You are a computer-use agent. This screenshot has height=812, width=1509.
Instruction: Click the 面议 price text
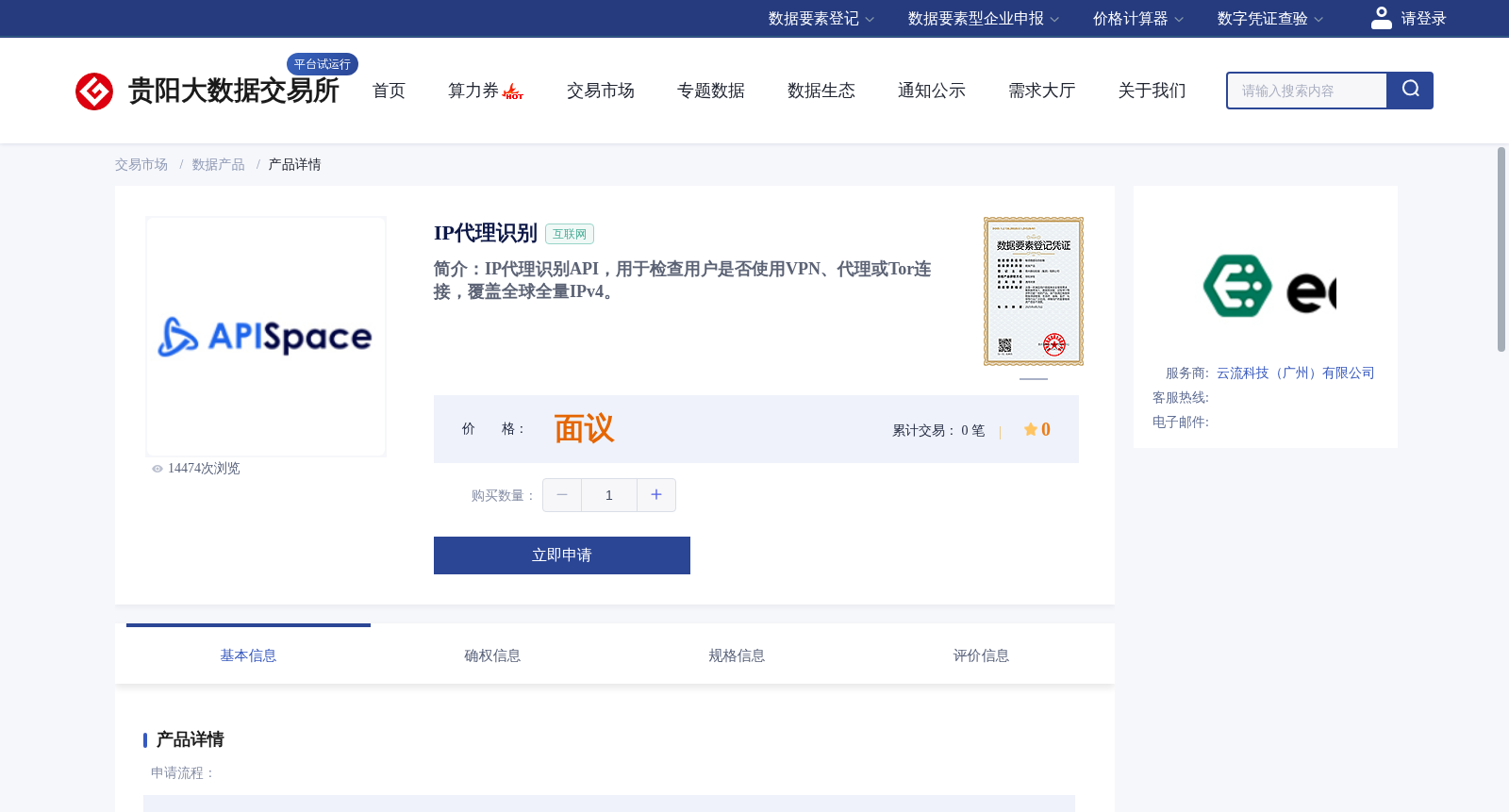click(x=584, y=429)
